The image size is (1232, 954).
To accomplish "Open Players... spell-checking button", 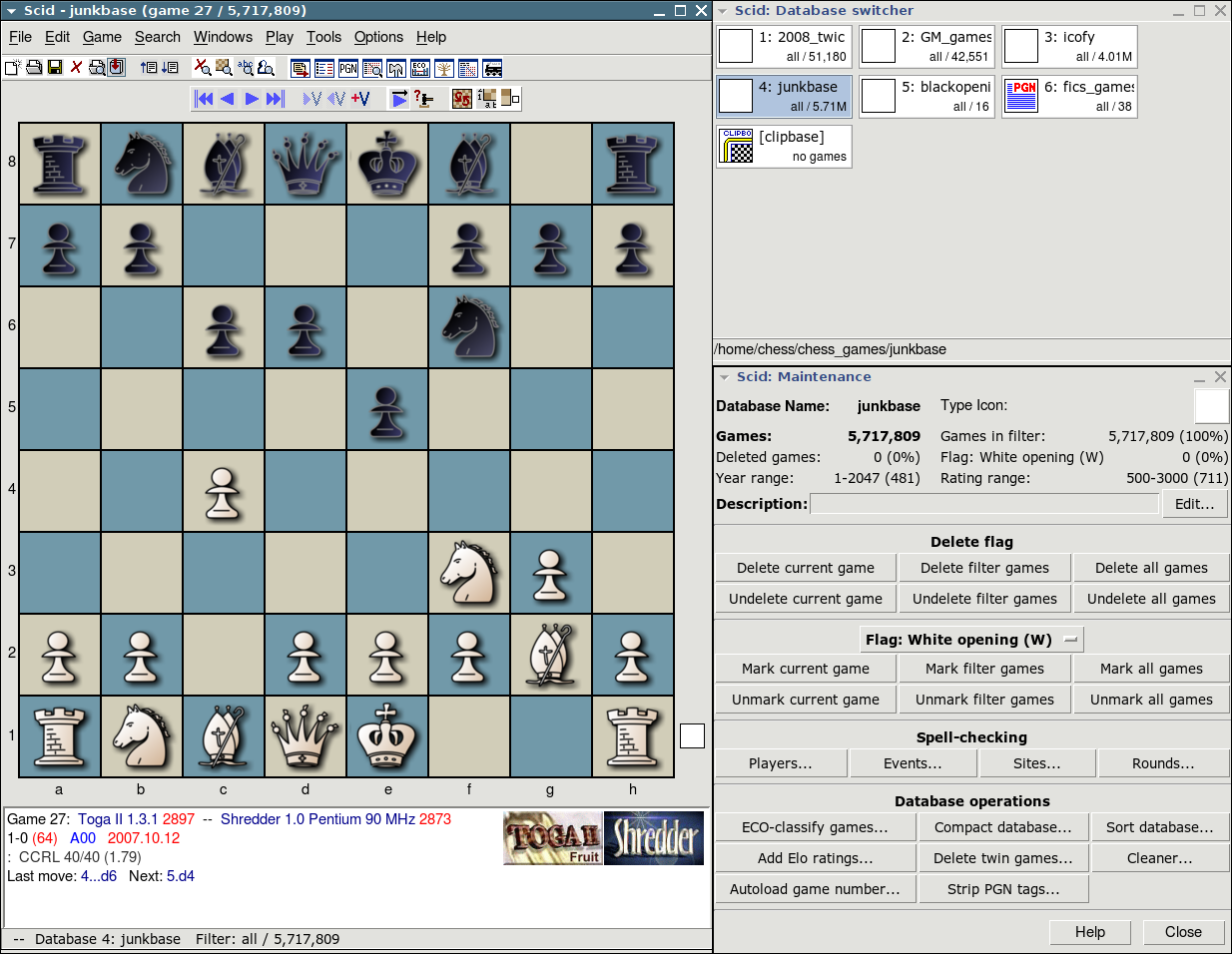I will click(x=781, y=763).
